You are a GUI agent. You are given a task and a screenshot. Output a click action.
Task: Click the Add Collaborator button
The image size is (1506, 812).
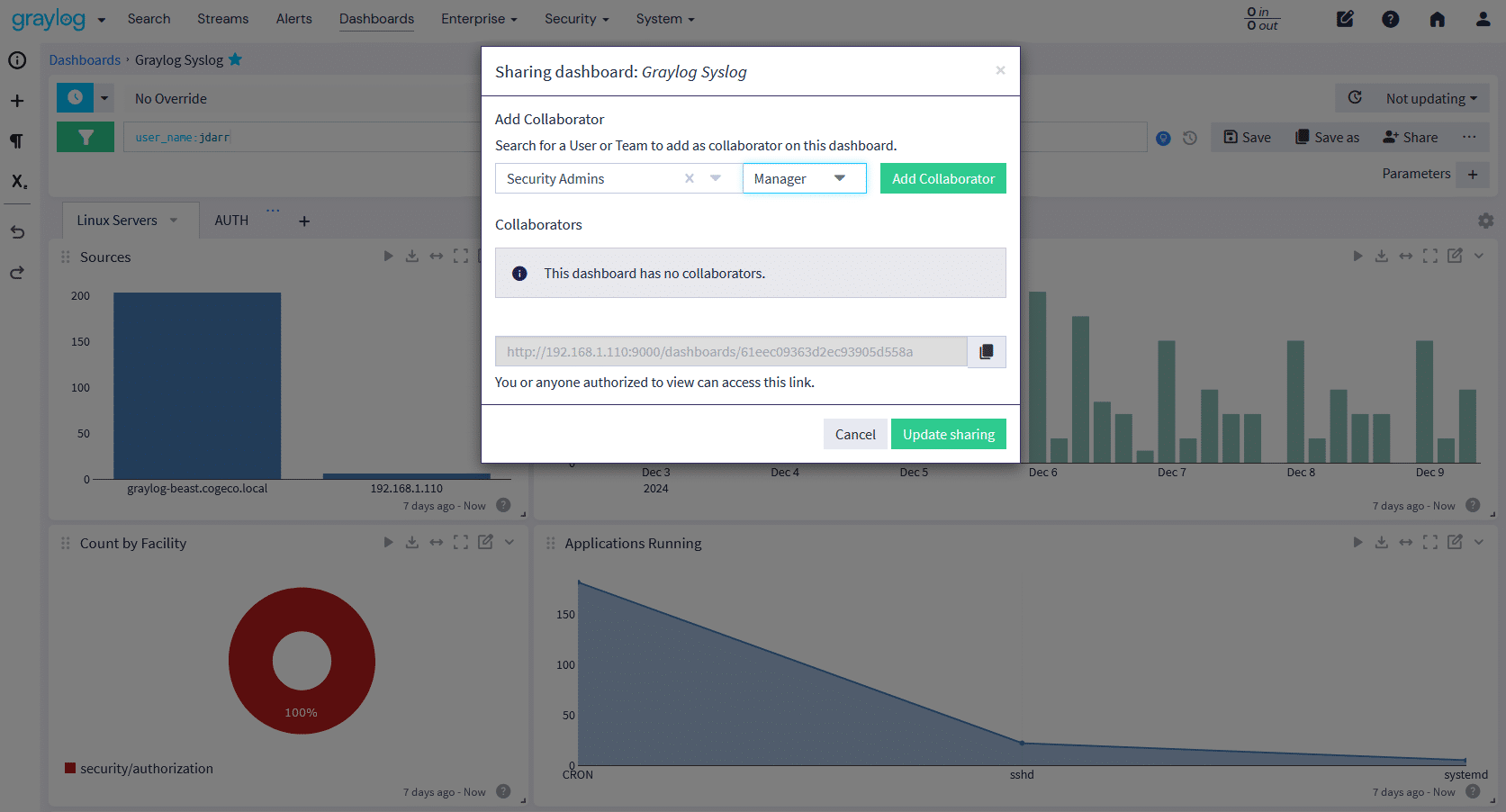[942, 178]
